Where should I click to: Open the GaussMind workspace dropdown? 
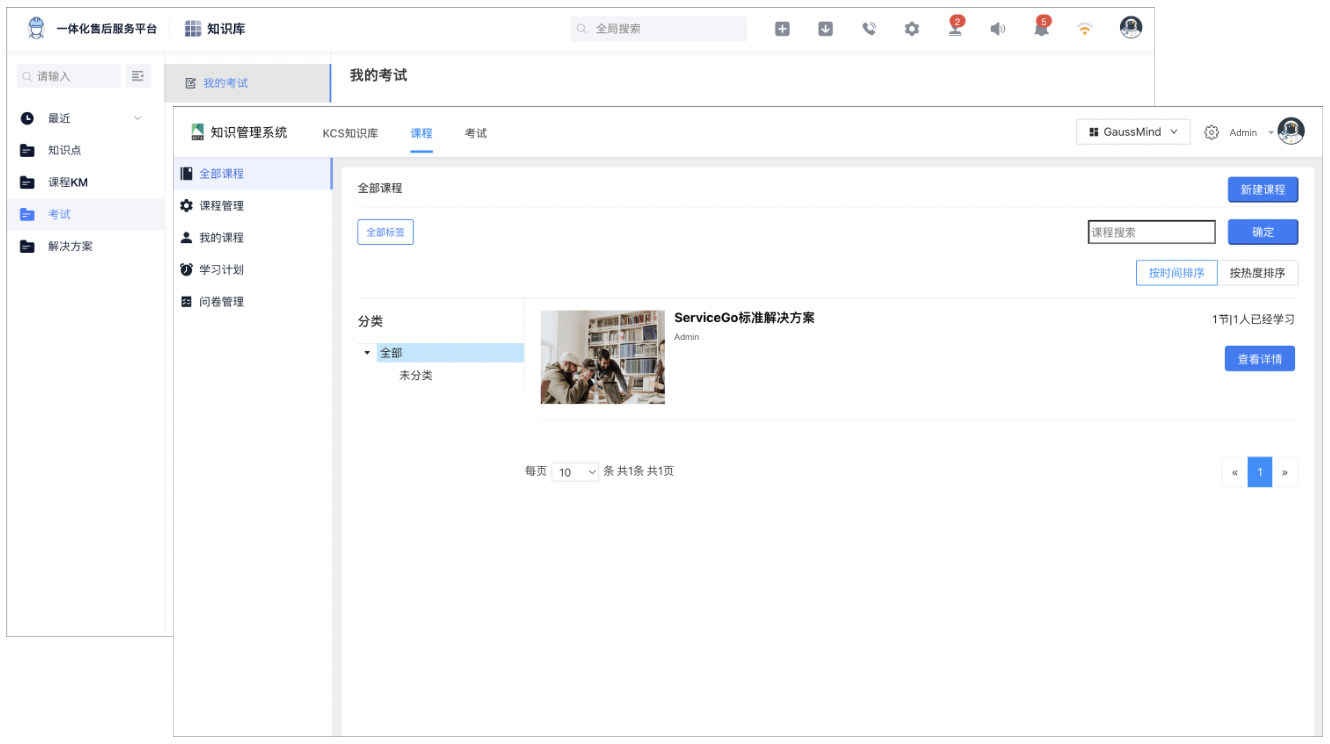(x=1133, y=131)
